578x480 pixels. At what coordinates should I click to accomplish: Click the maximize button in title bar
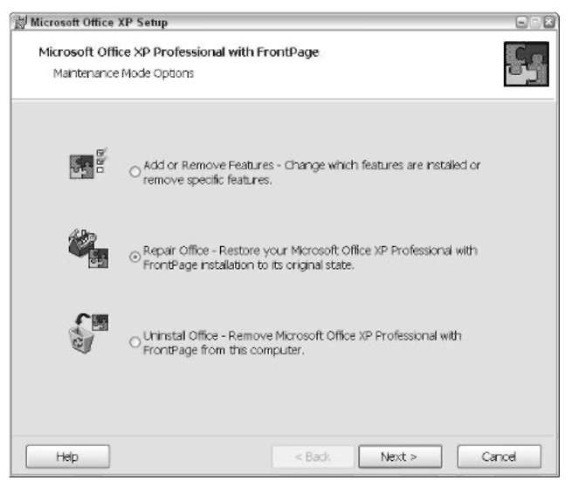click(535, 22)
